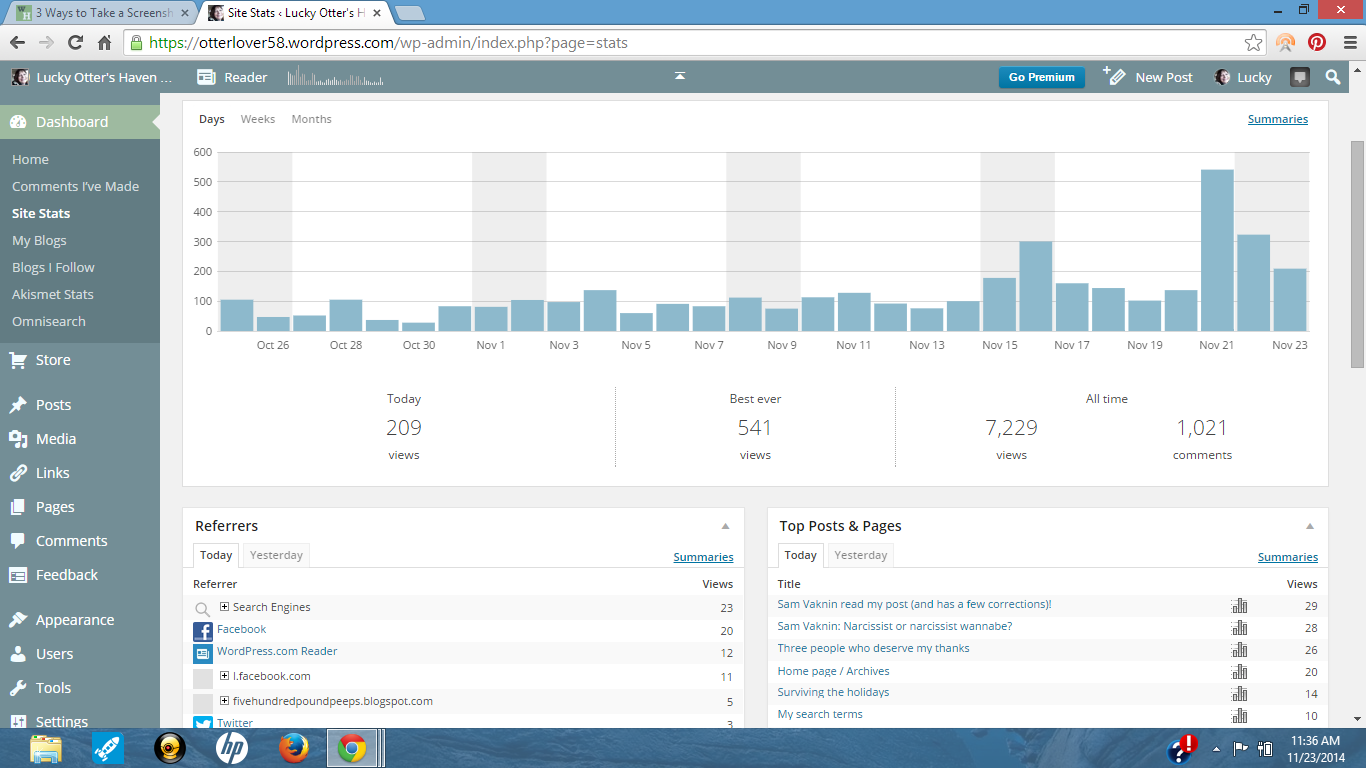This screenshot has height=768, width=1366.
Task: Expand the l.facebook.com referrer row
Action: pyautogui.click(x=224, y=676)
